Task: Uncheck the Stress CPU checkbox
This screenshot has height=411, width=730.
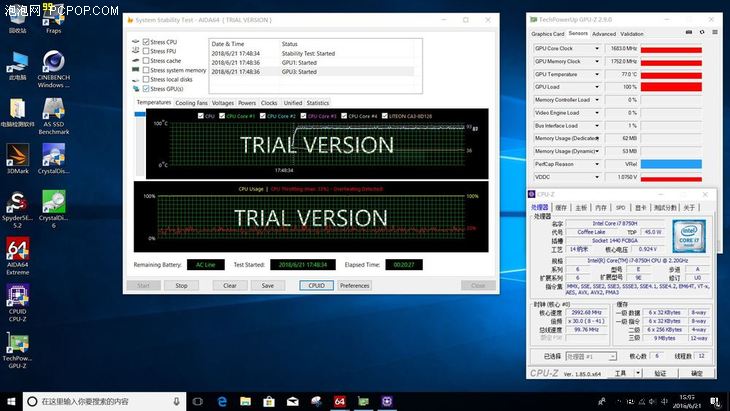Action: [145, 42]
